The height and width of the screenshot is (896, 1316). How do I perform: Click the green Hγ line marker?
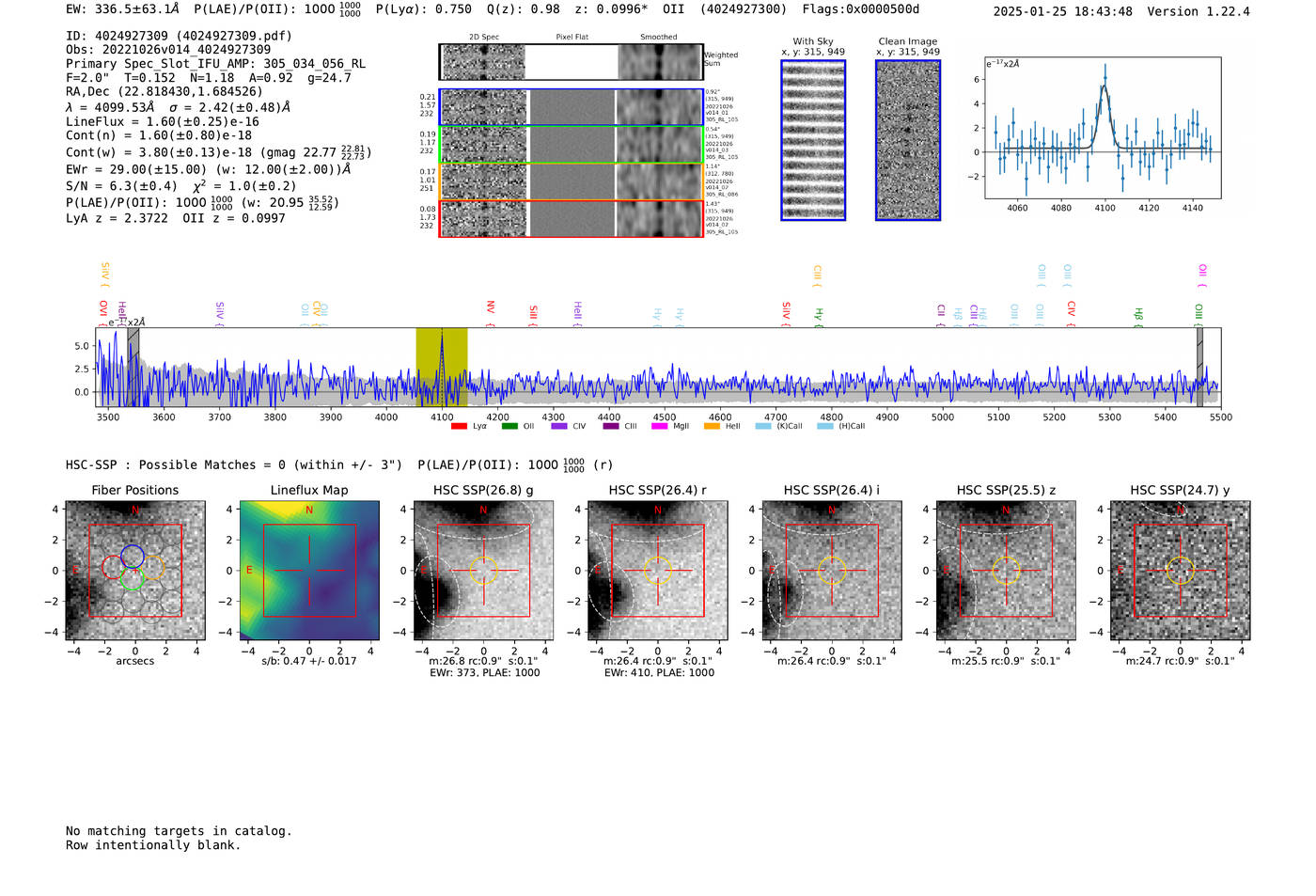tap(819, 316)
